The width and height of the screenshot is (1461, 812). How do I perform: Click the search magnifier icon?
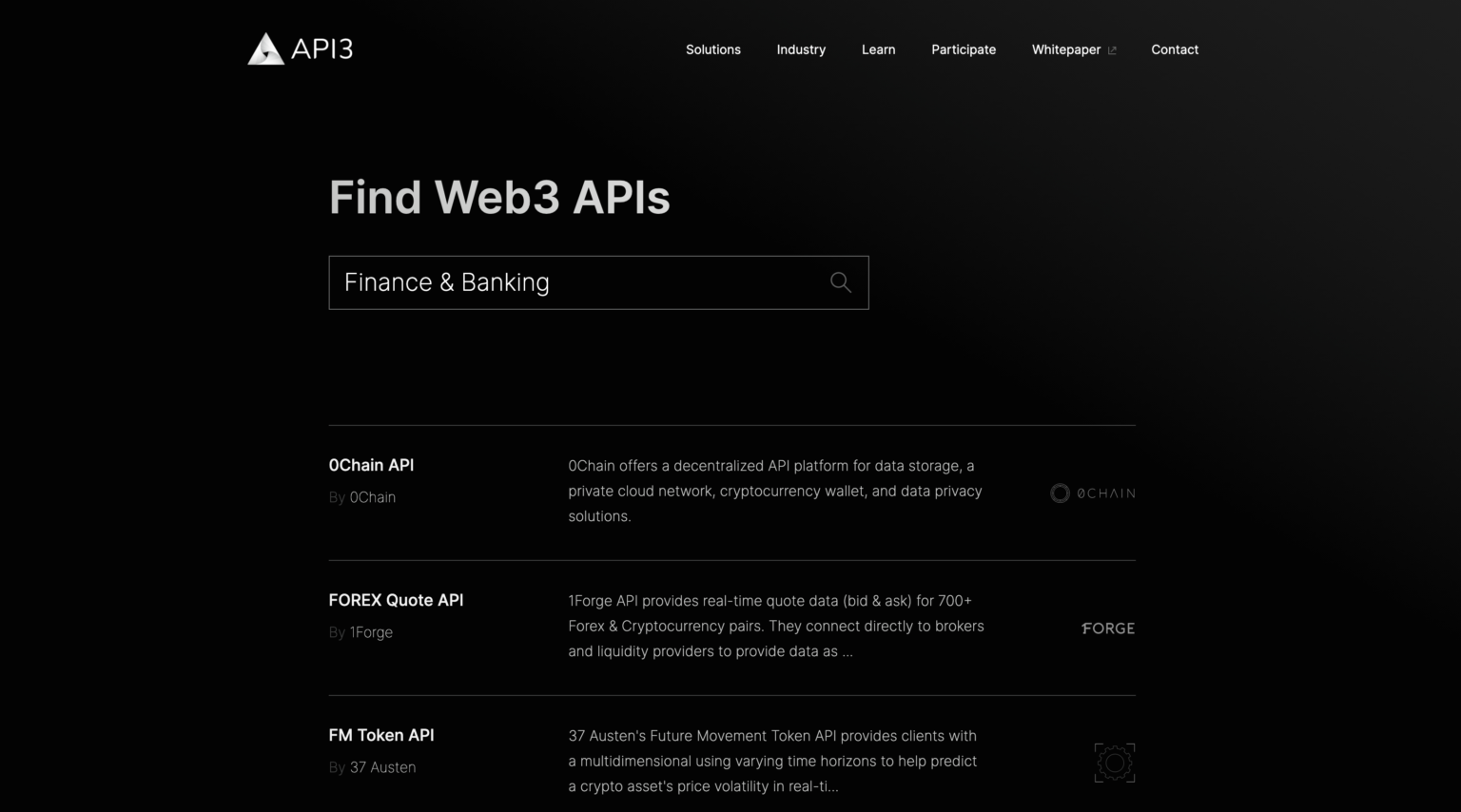[840, 282]
